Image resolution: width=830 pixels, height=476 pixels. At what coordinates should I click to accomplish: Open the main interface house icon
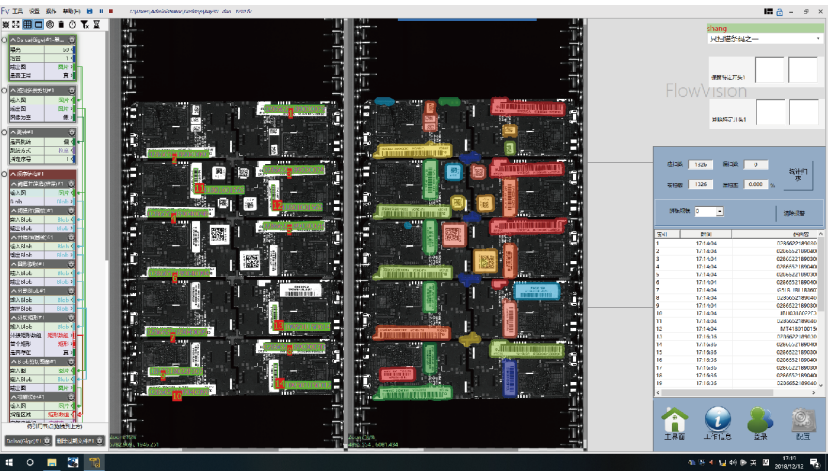[x=675, y=420]
